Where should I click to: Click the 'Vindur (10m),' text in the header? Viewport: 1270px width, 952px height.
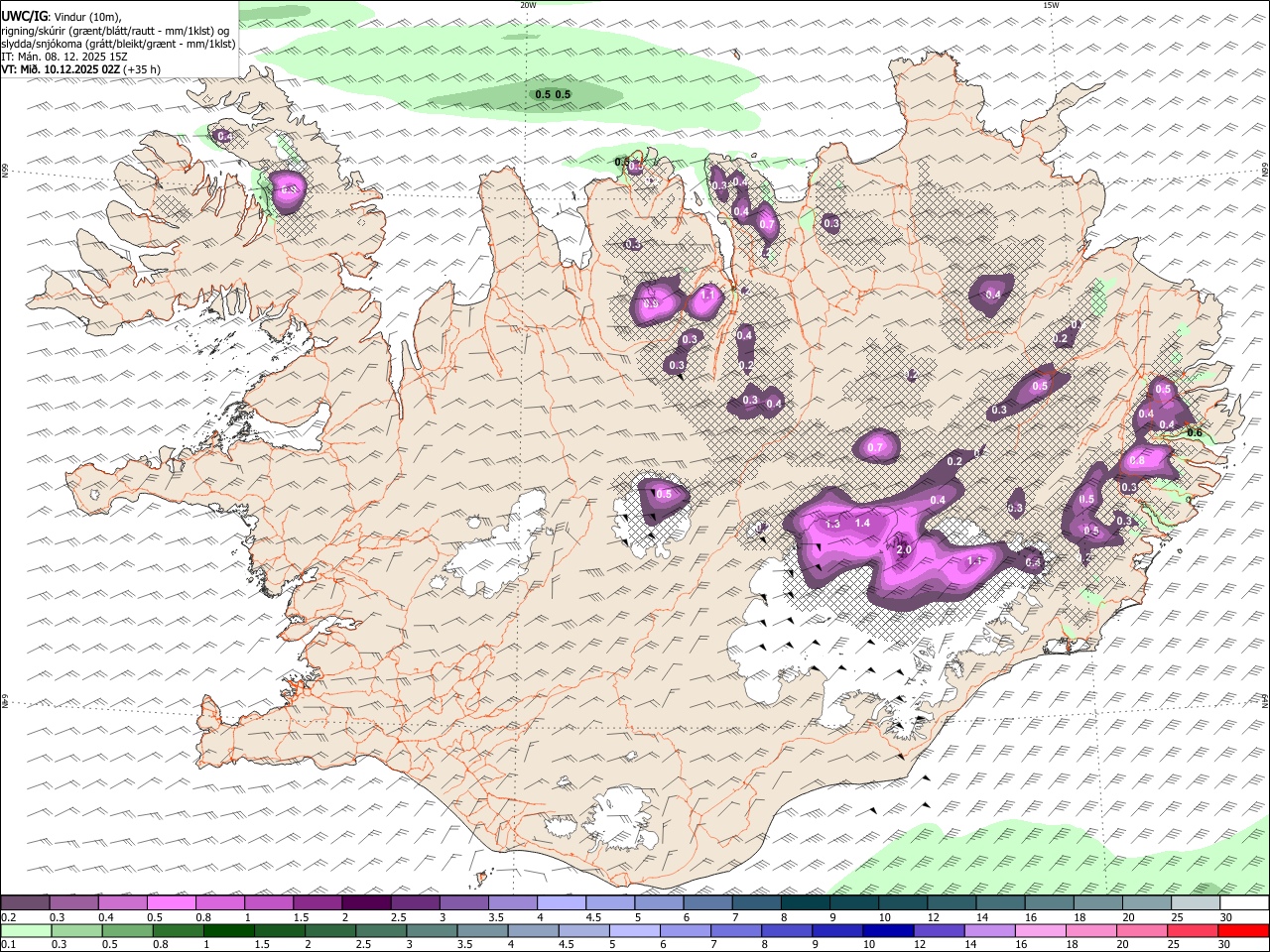pyautogui.click(x=86, y=17)
